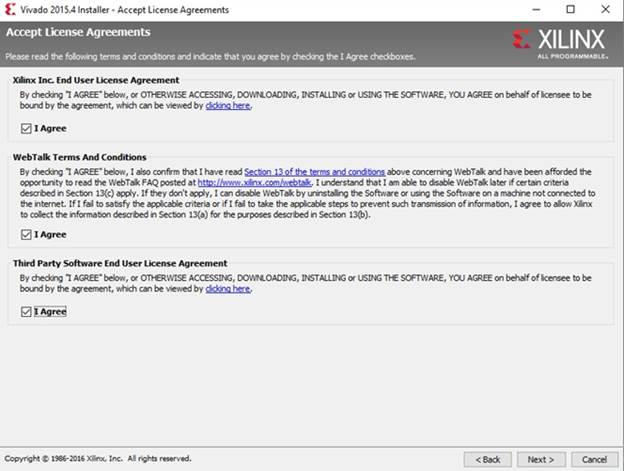Open Section 13 of the terms and conditions

[x=314, y=172]
